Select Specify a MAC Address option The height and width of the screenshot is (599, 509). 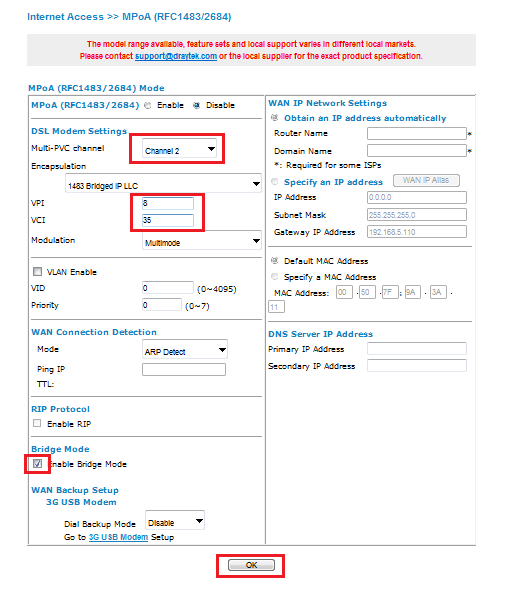(274, 277)
